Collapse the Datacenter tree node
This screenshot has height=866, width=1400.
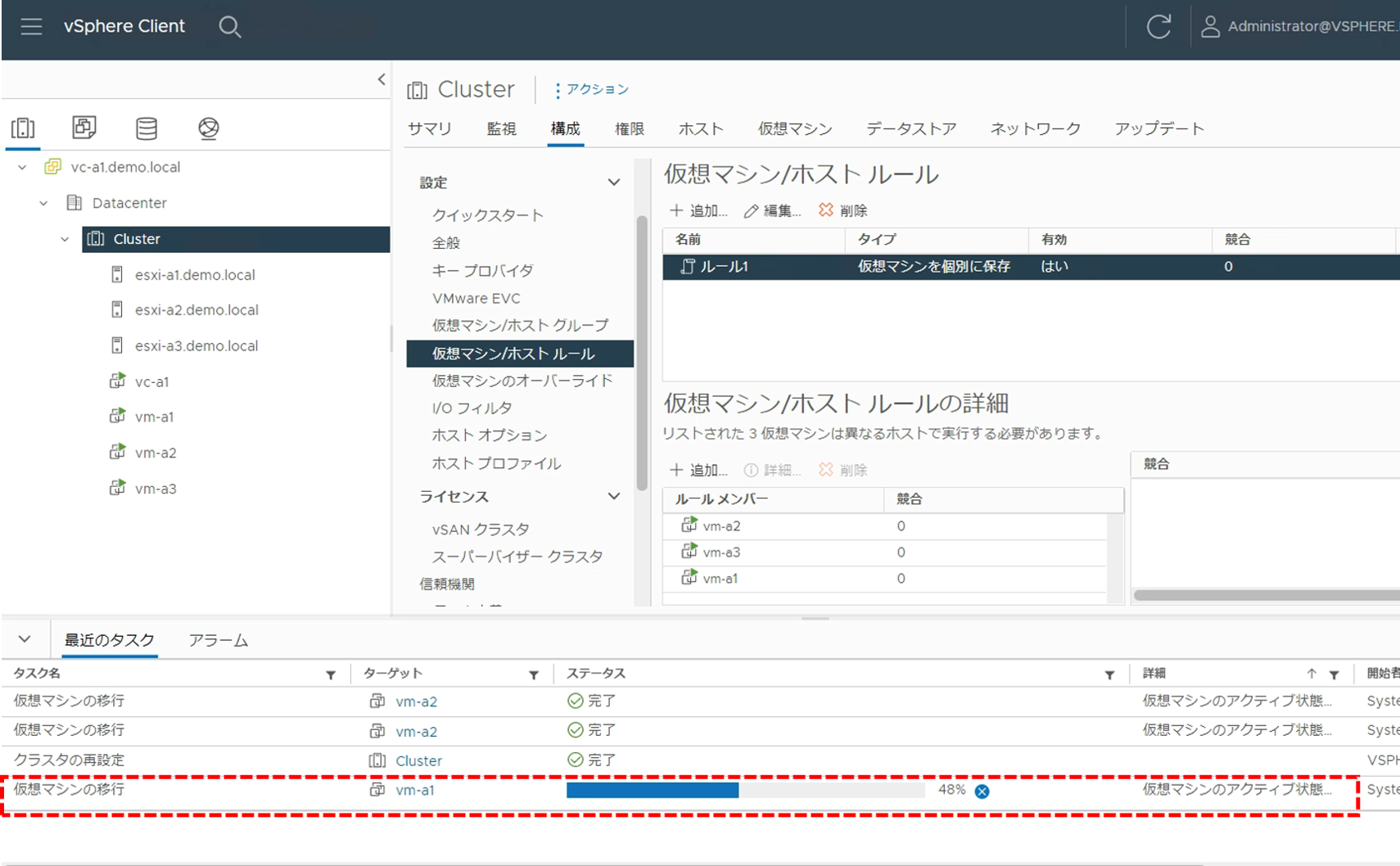tap(44, 203)
